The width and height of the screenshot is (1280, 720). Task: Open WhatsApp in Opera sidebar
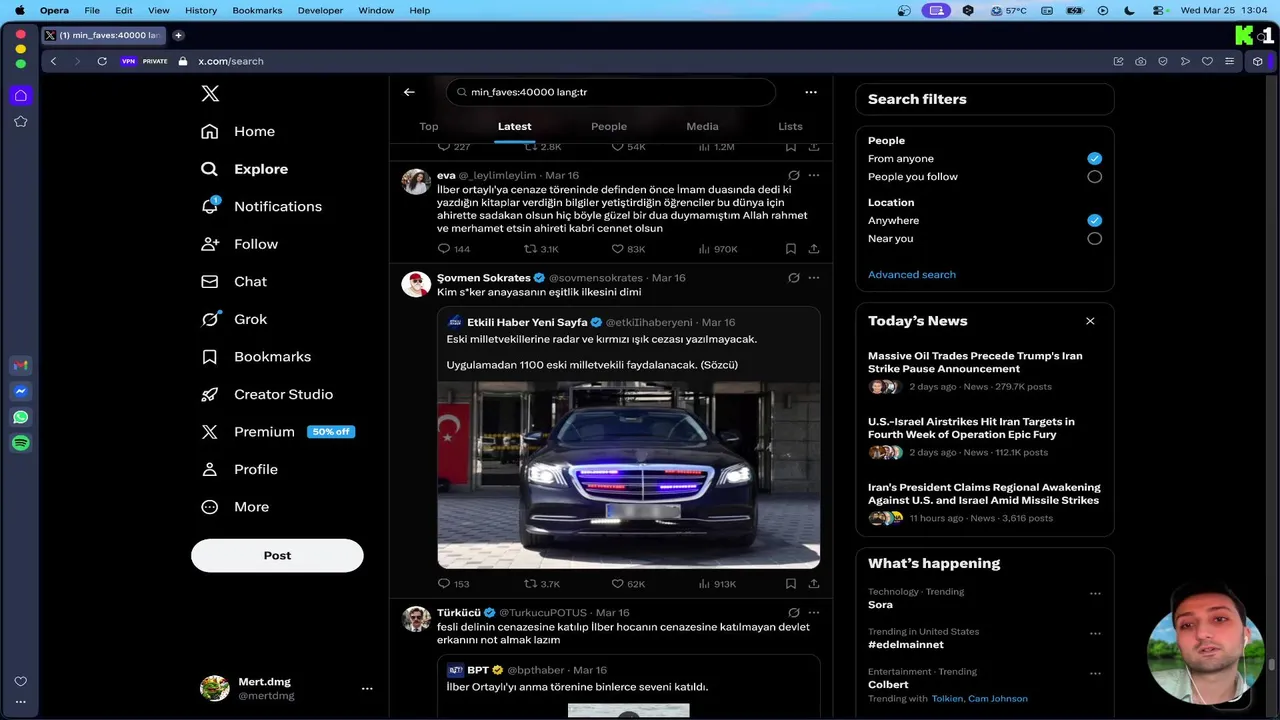(21, 417)
